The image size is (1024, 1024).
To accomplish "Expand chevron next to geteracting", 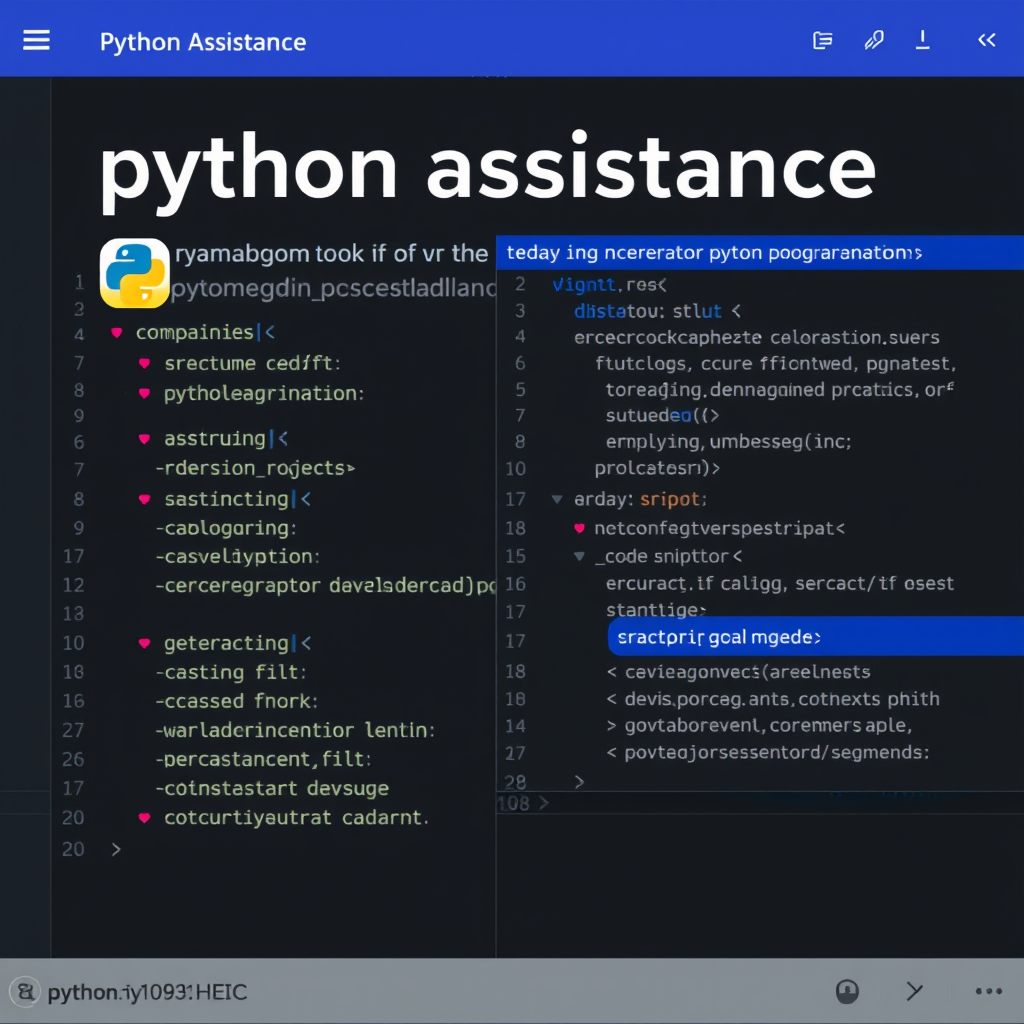I will 306,644.
